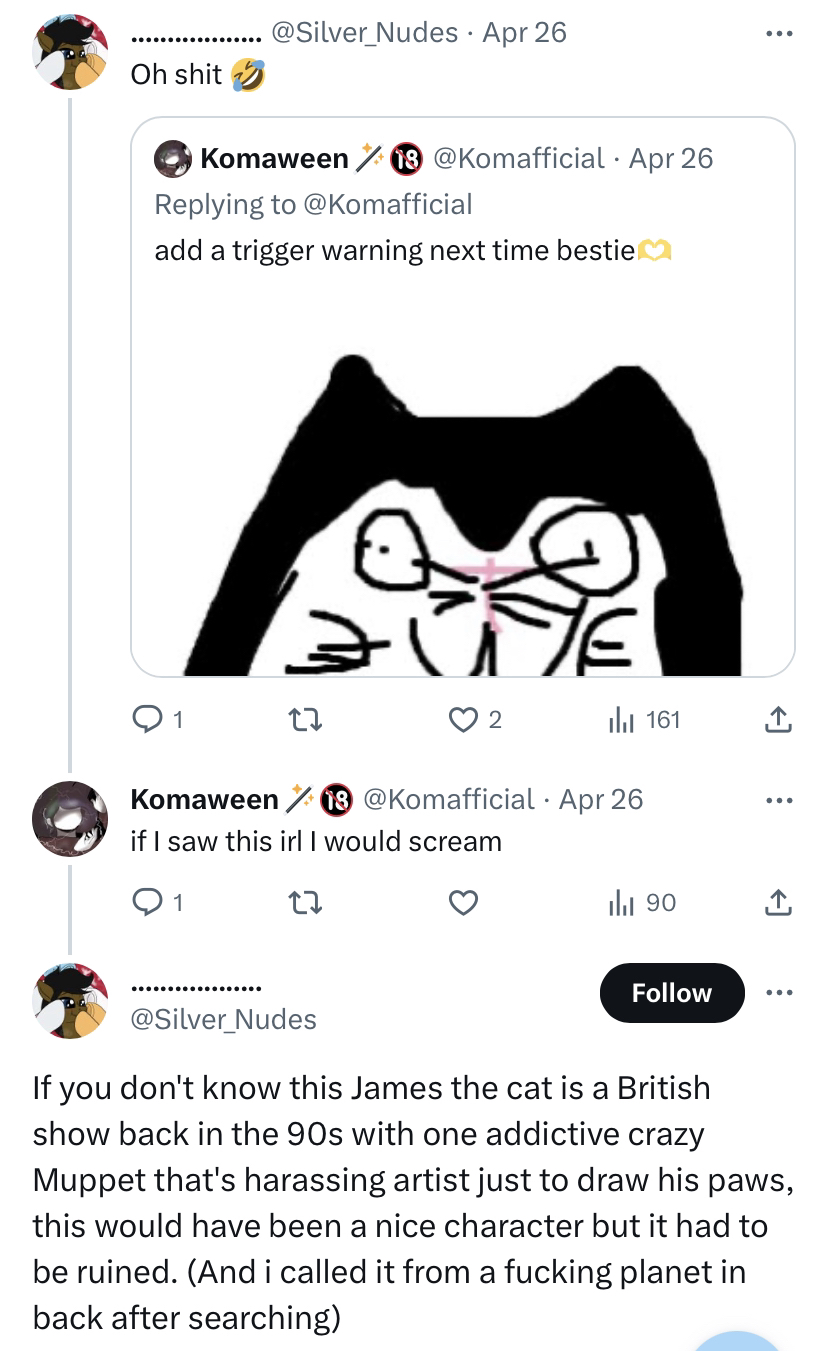Screen dimensions: 828x1351
Task: Share Komaween's 'would scream' reply
Action: click(778, 903)
